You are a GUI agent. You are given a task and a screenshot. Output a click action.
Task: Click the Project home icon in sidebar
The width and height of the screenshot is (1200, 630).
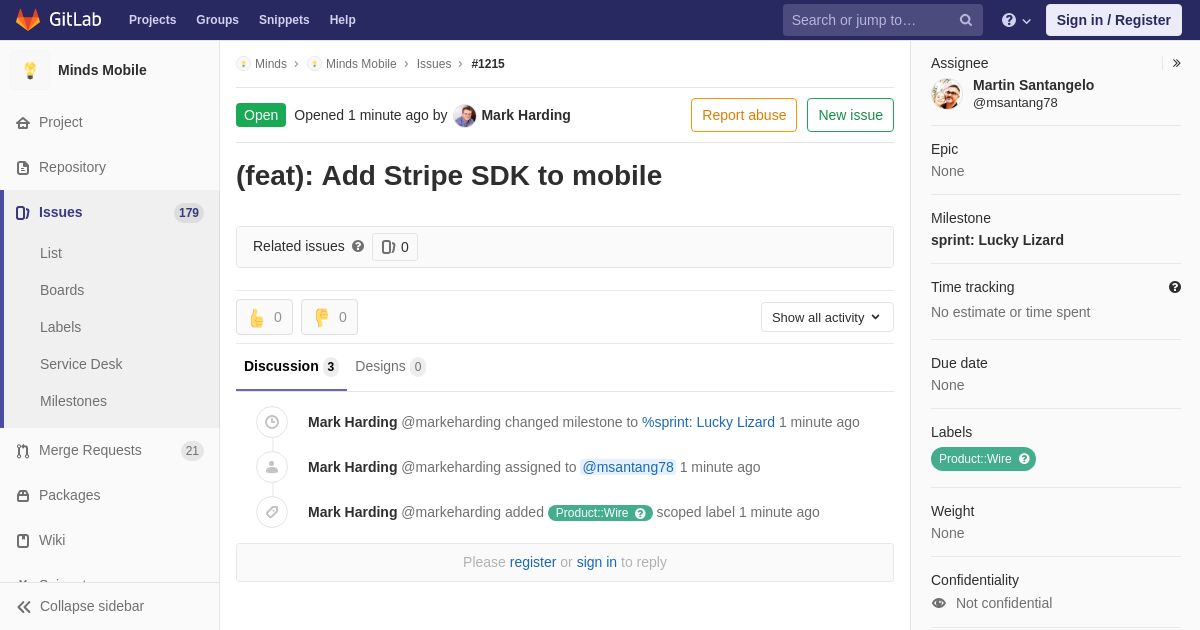coord(23,123)
